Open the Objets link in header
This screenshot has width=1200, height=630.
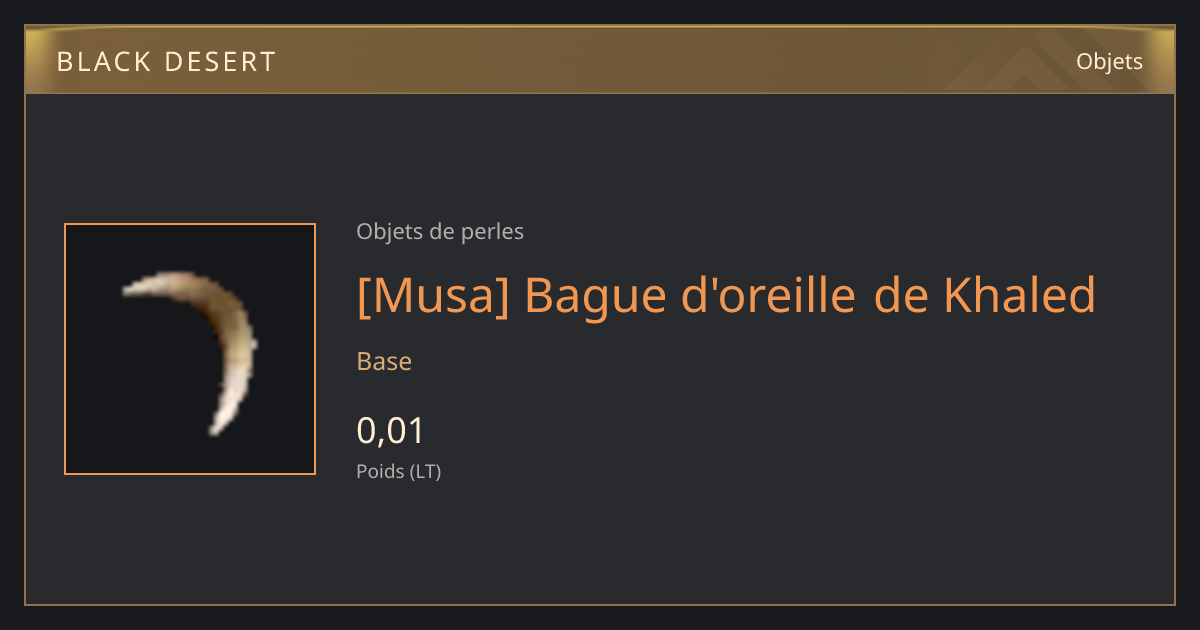[x=1109, y=62]
